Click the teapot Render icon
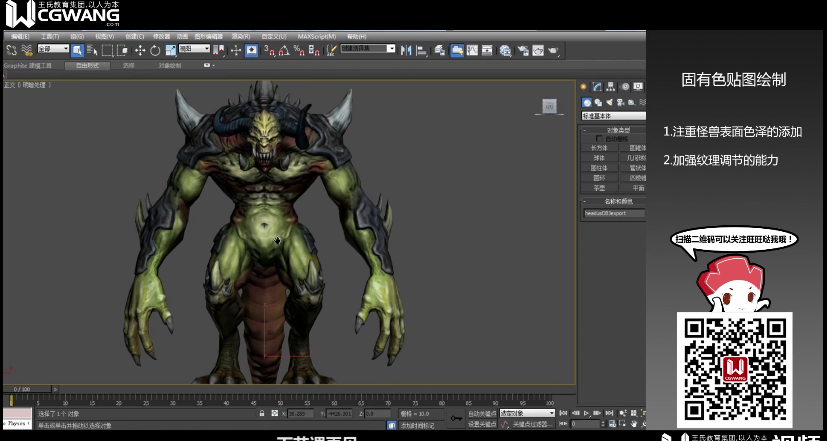Screen dimensions: 827x441 click(x=553, y=49)
